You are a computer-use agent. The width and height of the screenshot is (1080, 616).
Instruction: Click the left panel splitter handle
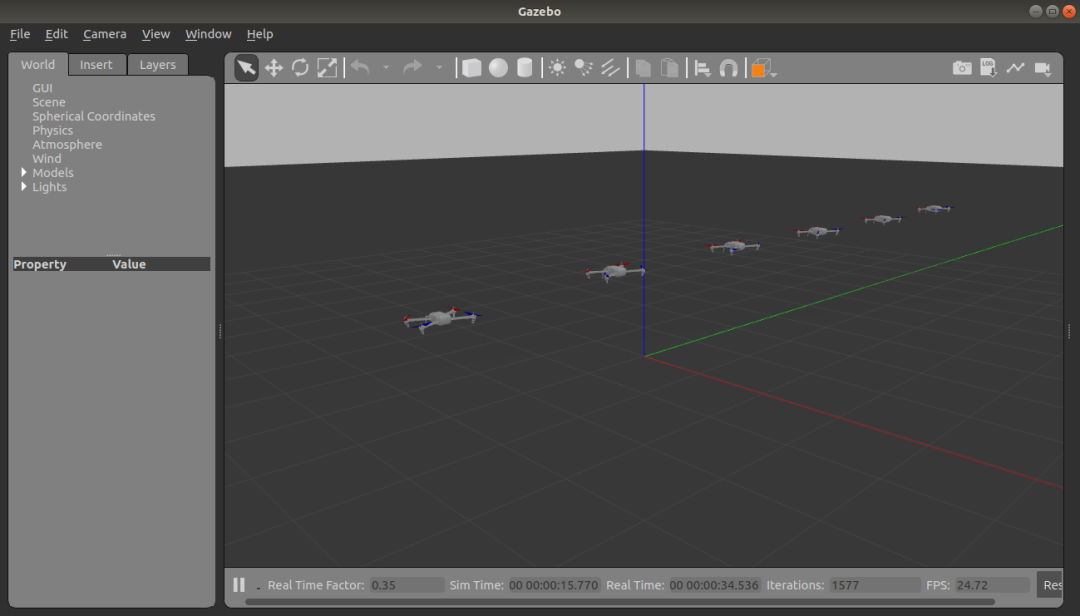click(220, 331)
